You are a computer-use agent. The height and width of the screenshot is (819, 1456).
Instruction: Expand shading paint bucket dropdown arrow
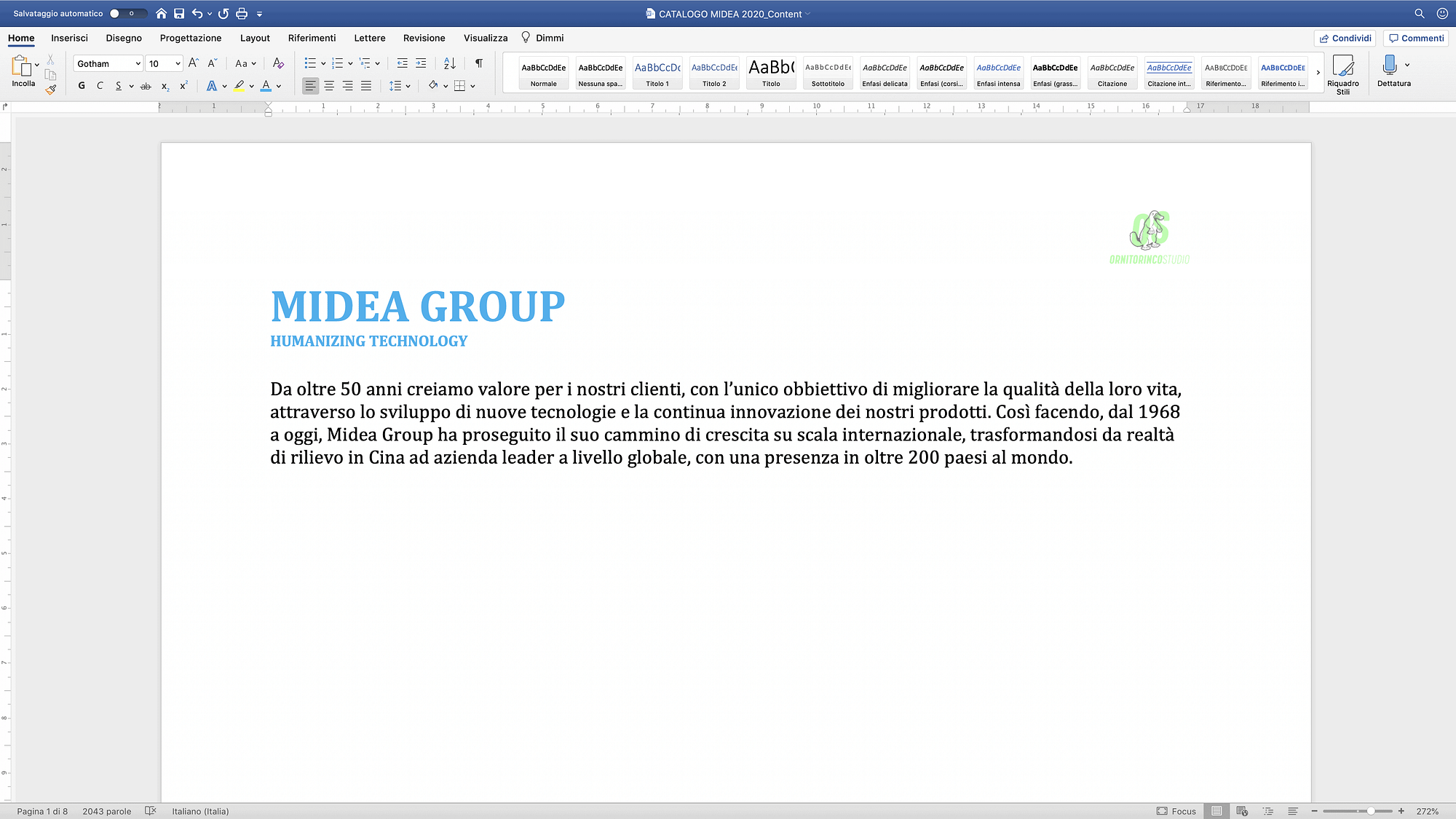pyautogui.click(x=446, y=86)
